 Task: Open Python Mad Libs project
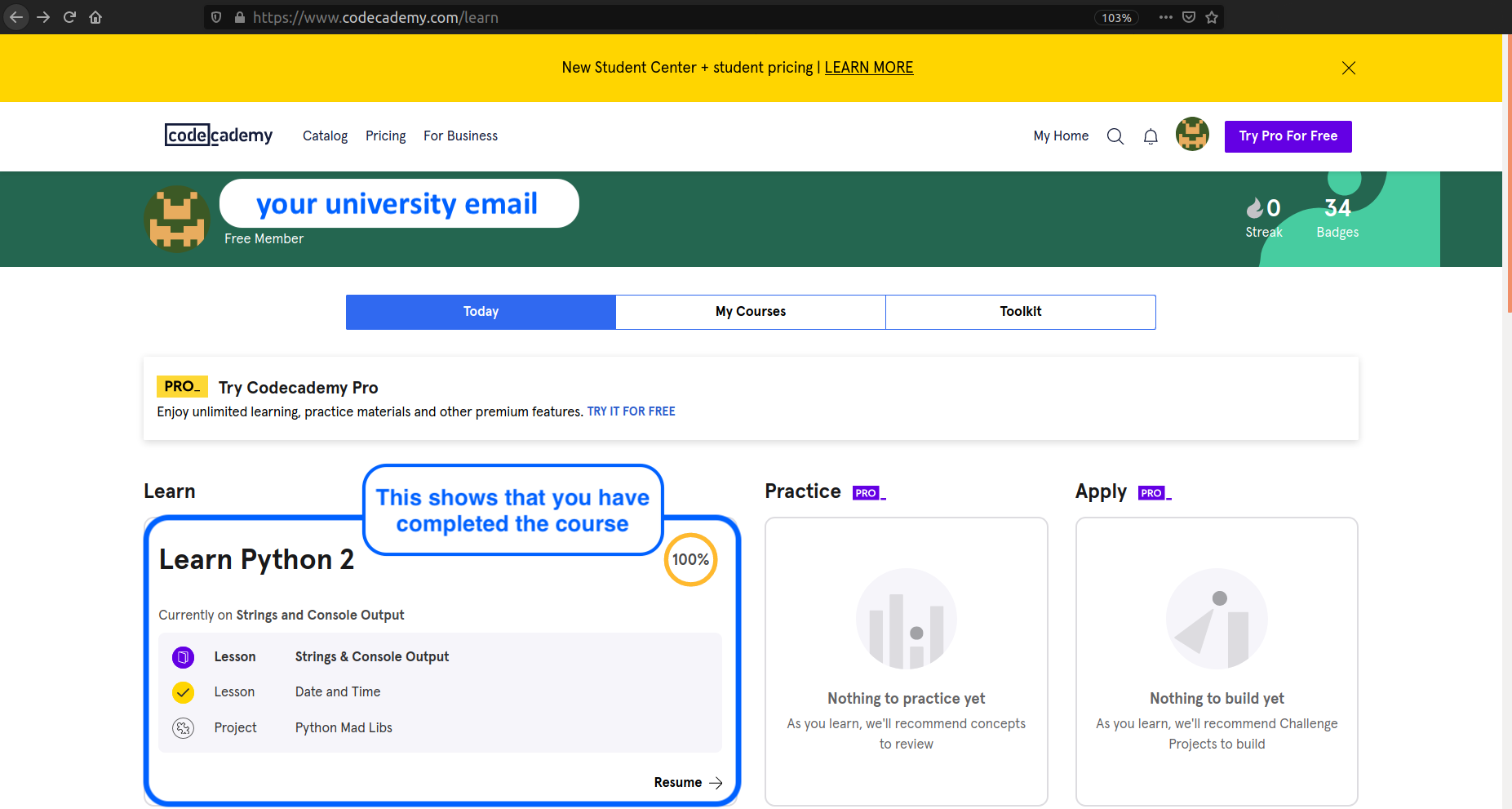tap(344, 728)
